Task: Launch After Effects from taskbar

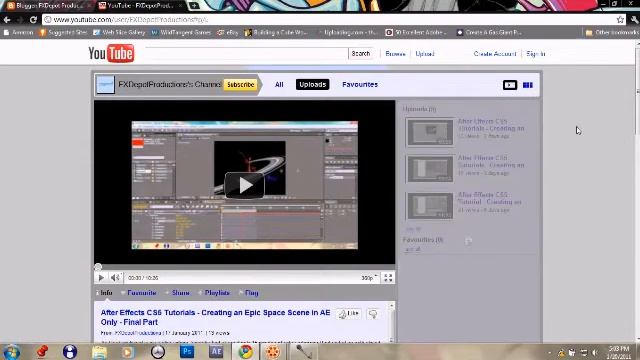Action: pos(216,351)
